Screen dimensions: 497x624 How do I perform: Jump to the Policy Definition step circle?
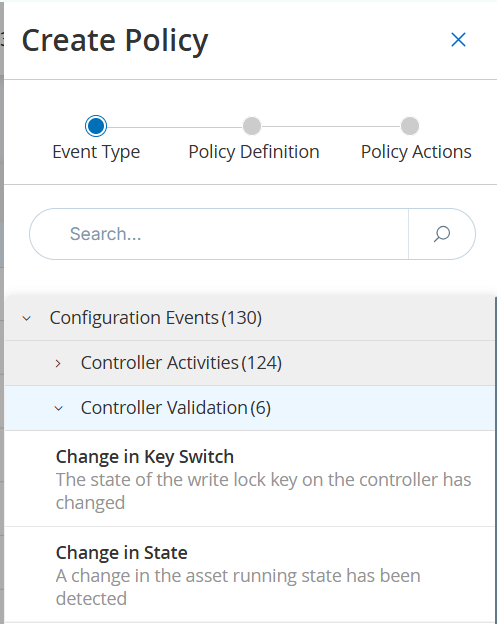click(x=252, y=126)
